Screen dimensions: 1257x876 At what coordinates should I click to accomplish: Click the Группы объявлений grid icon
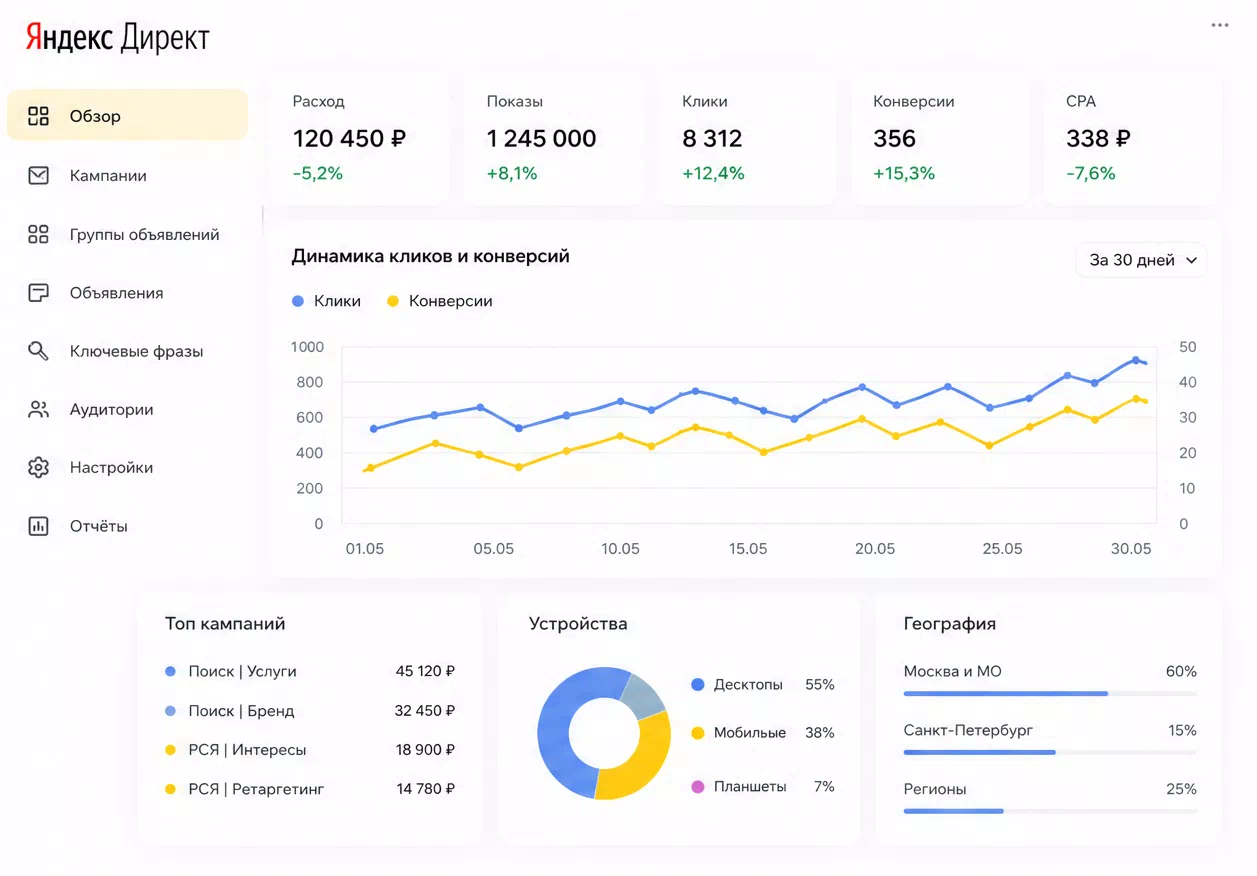[x=38, y=234]
